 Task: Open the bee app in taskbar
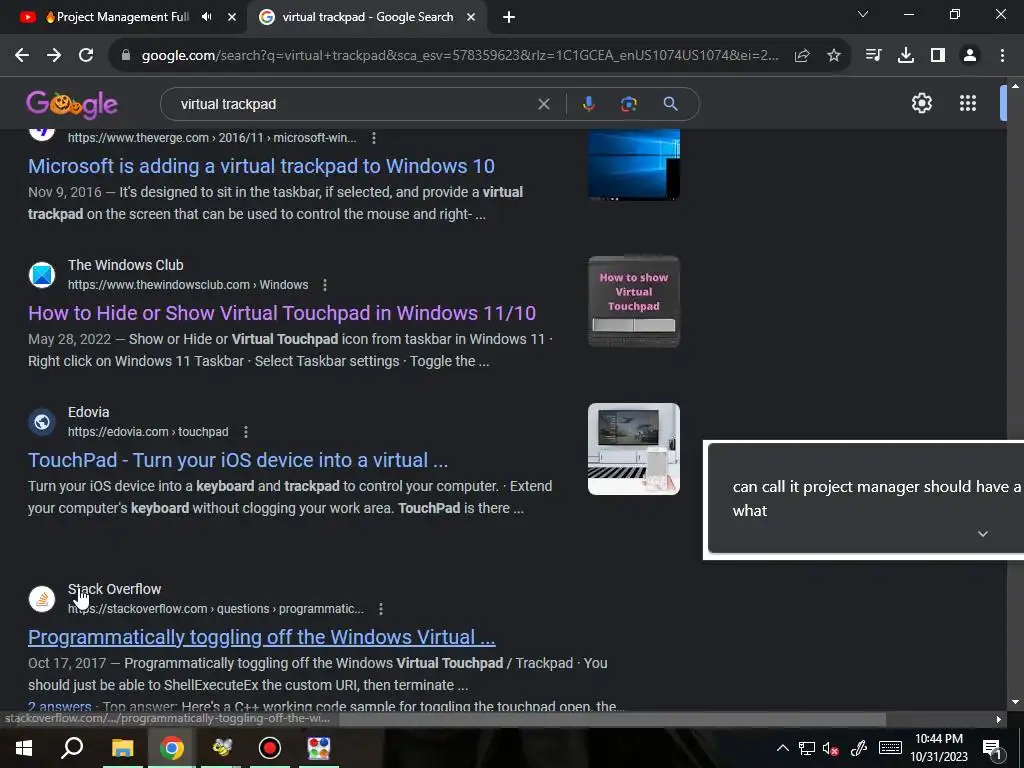pos(222,748)
